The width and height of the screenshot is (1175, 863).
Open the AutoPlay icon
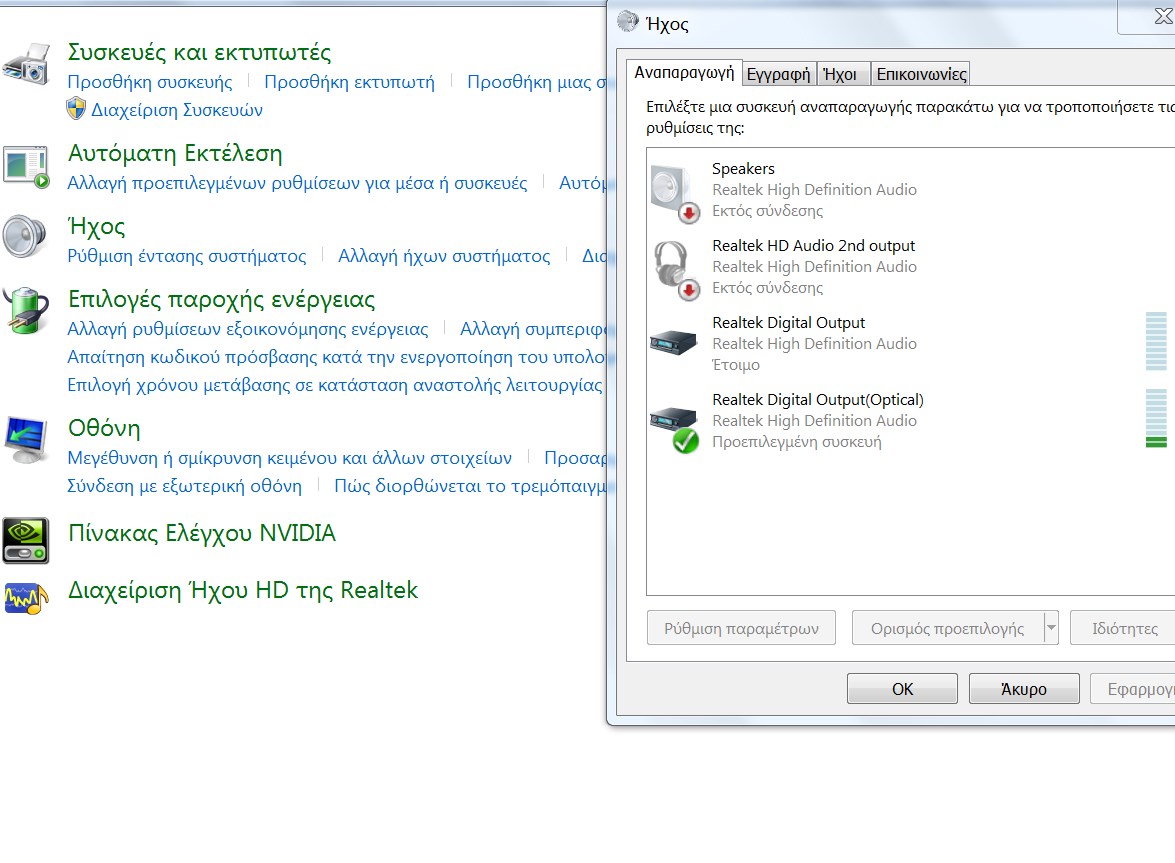(25, 166)
